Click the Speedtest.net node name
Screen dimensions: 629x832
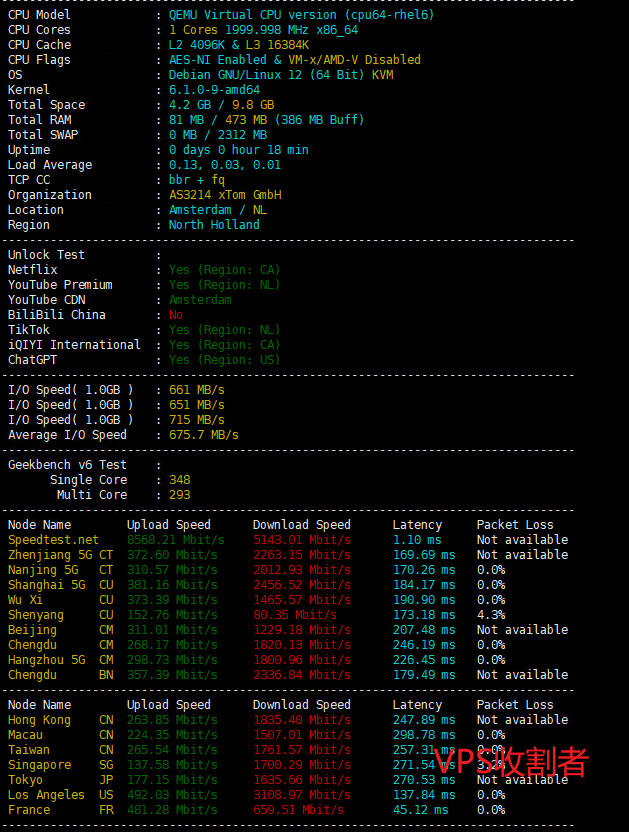(x=54, y=540)
